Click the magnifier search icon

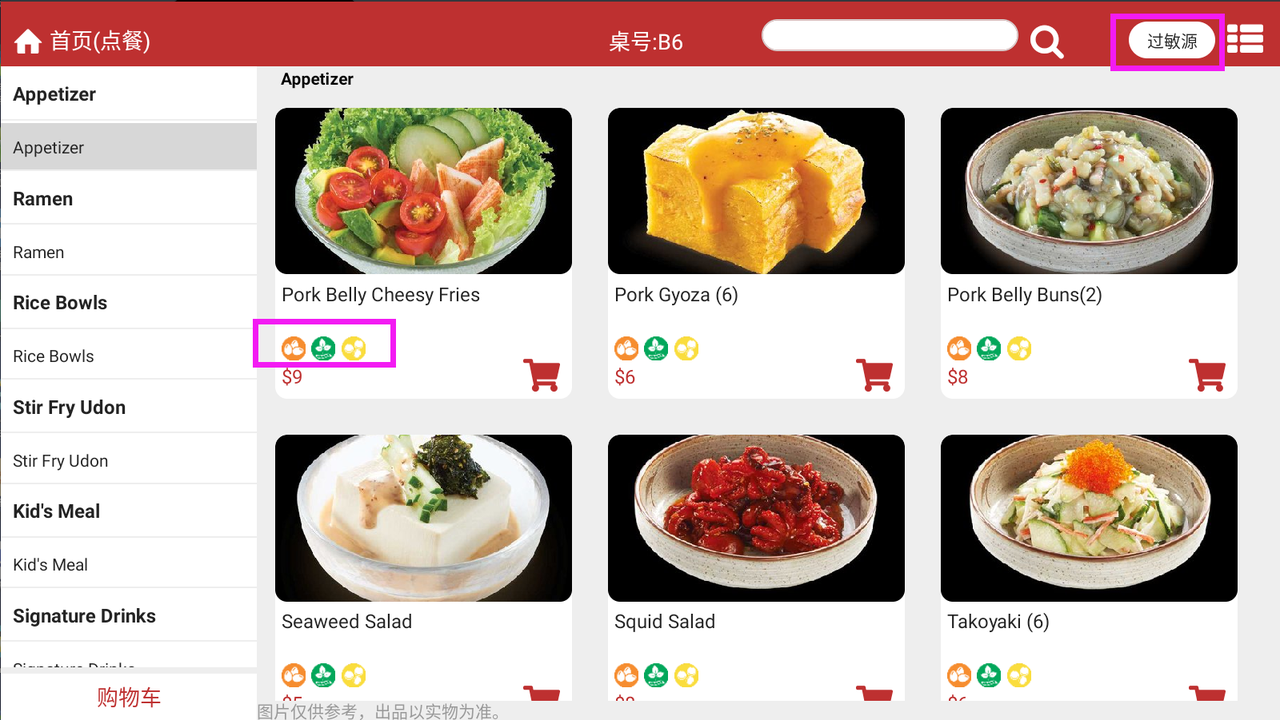point(1047,42)
